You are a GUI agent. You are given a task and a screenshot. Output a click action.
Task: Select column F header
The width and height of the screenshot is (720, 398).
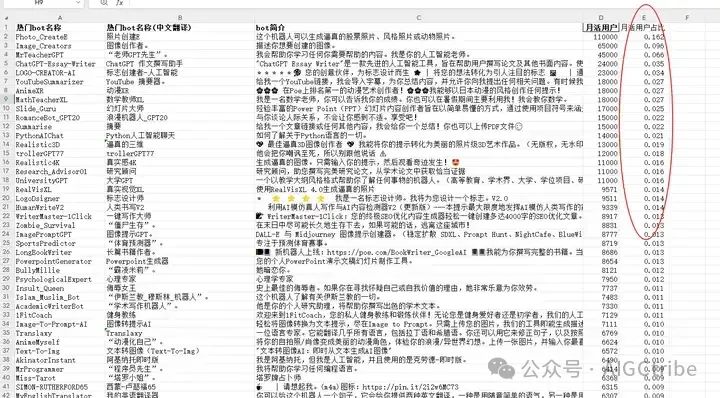pos(687,18)
